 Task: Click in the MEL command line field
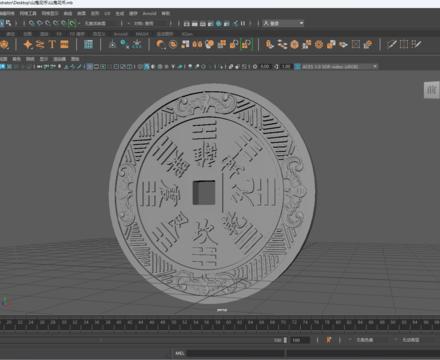pos(236,353)
